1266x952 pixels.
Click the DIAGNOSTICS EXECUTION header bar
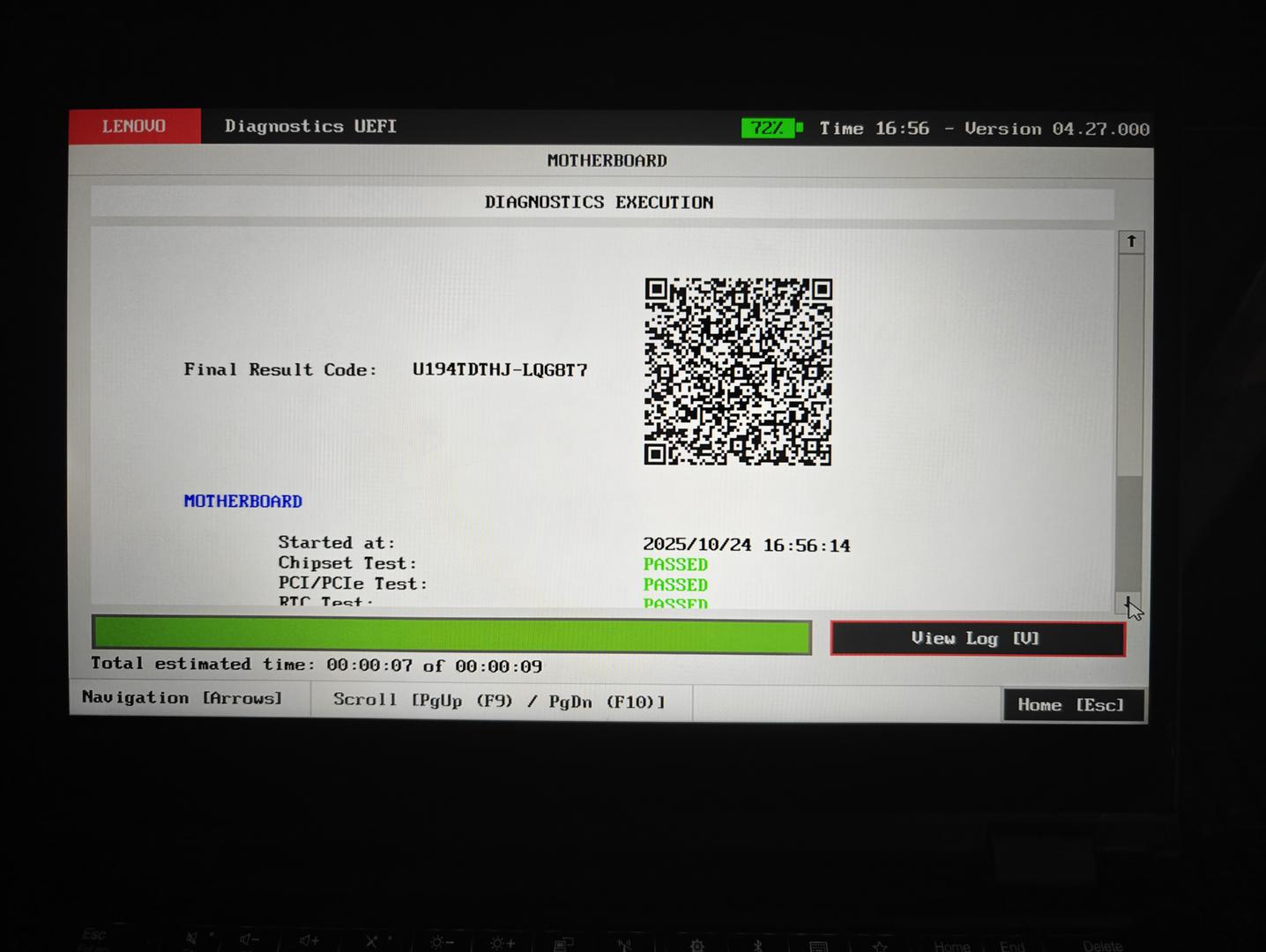click(599, 203)
